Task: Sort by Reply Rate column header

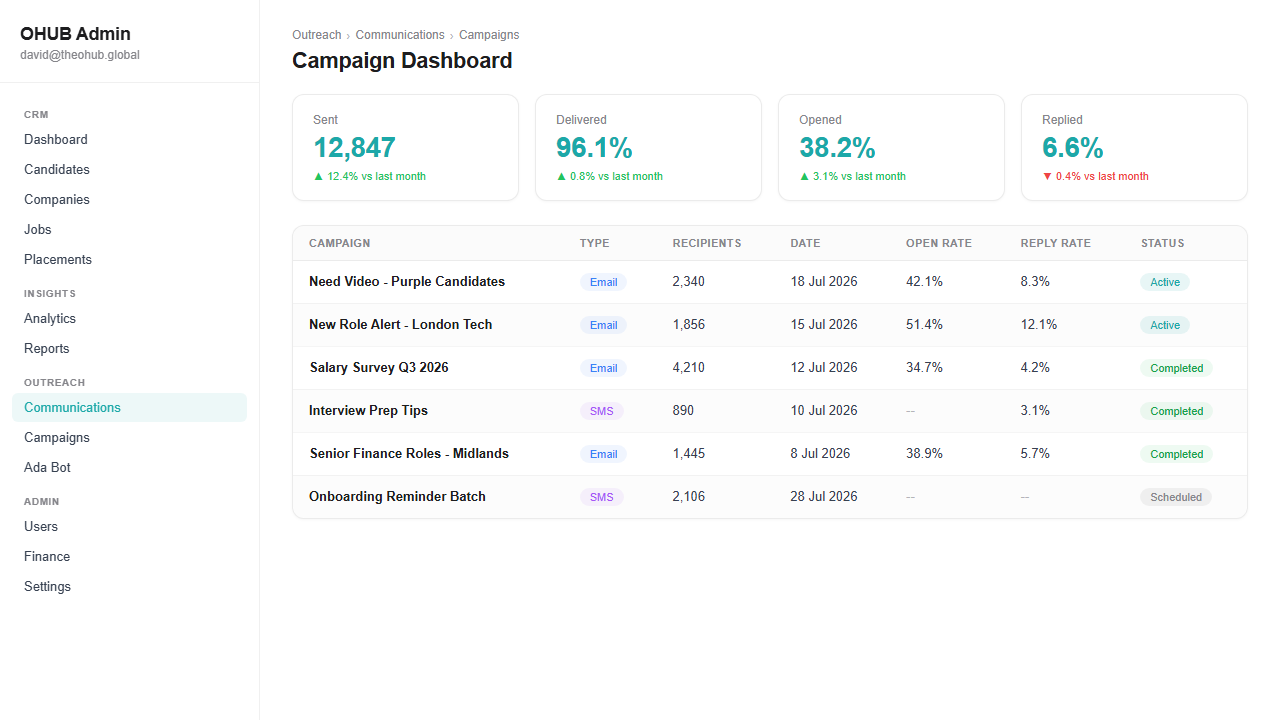Action: [x=1056, y=243]
